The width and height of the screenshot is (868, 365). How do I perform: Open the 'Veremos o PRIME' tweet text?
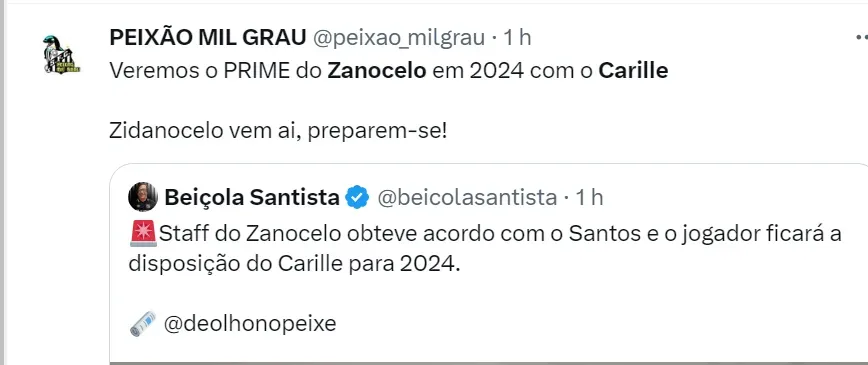(x=389, y=71)
